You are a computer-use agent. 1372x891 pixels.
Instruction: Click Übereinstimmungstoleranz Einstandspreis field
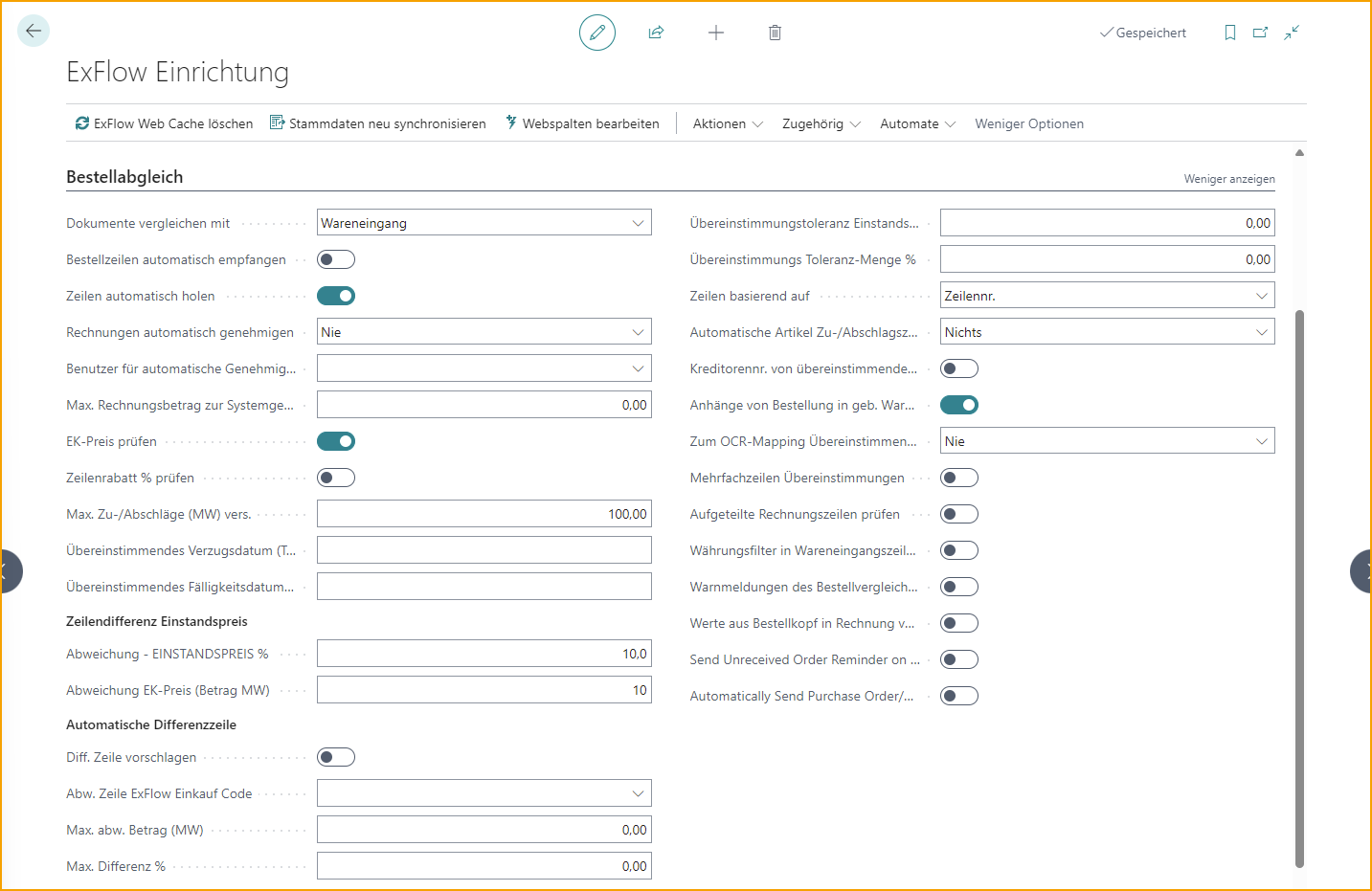coord(1108,223)
